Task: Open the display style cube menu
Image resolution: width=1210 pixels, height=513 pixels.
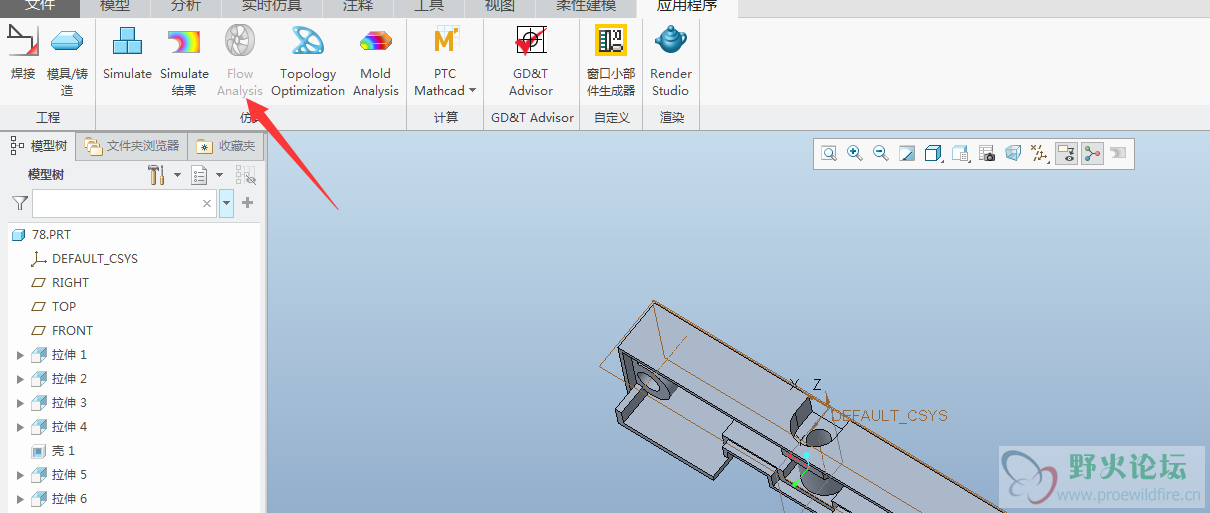Action: (934, 153)
